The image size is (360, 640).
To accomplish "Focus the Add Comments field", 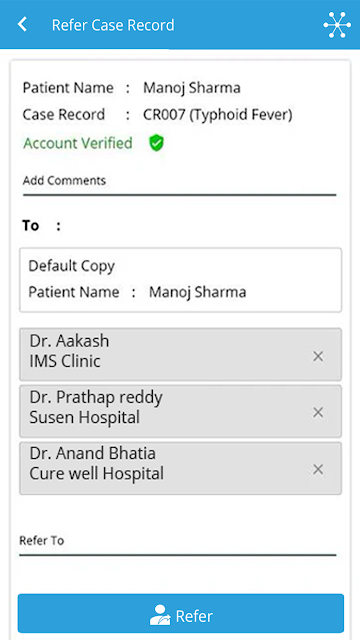I will coord(180,185).
